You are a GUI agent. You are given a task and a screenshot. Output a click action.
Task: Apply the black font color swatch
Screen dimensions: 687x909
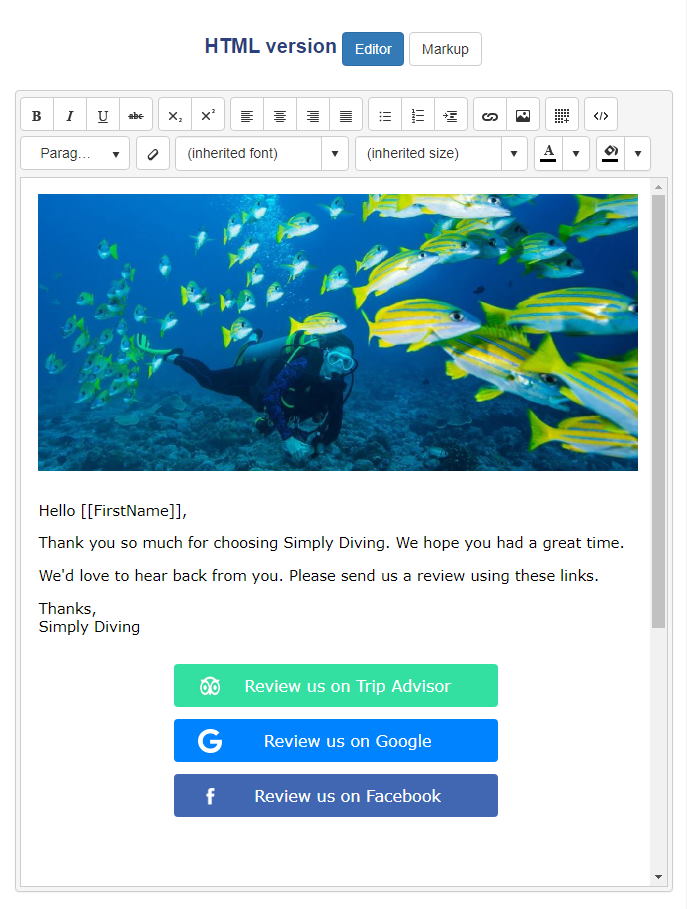coord(548,154)
